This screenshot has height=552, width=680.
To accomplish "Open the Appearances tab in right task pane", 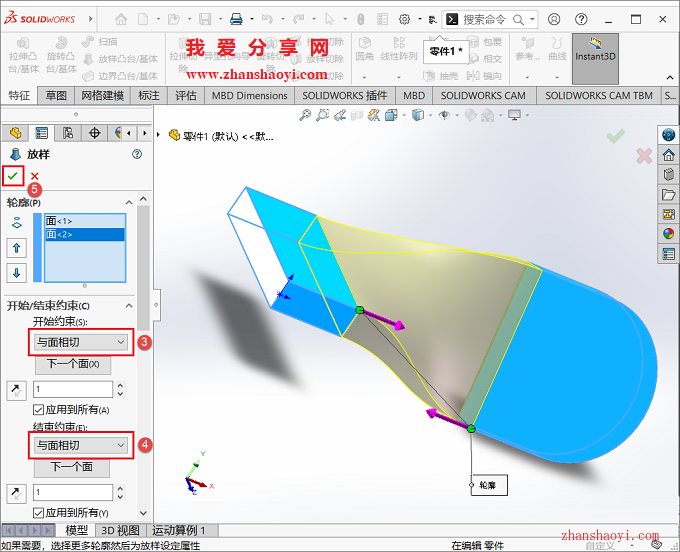I will [668, 233].
